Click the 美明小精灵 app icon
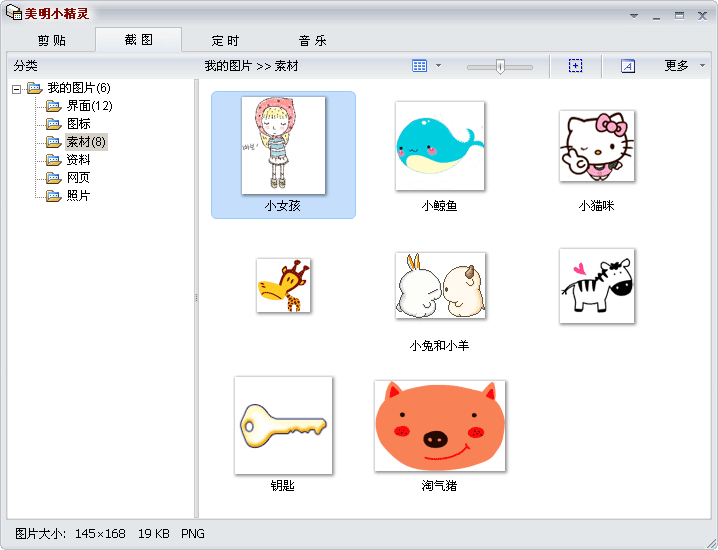Screen dimensions: 718x550 point(14,12)
